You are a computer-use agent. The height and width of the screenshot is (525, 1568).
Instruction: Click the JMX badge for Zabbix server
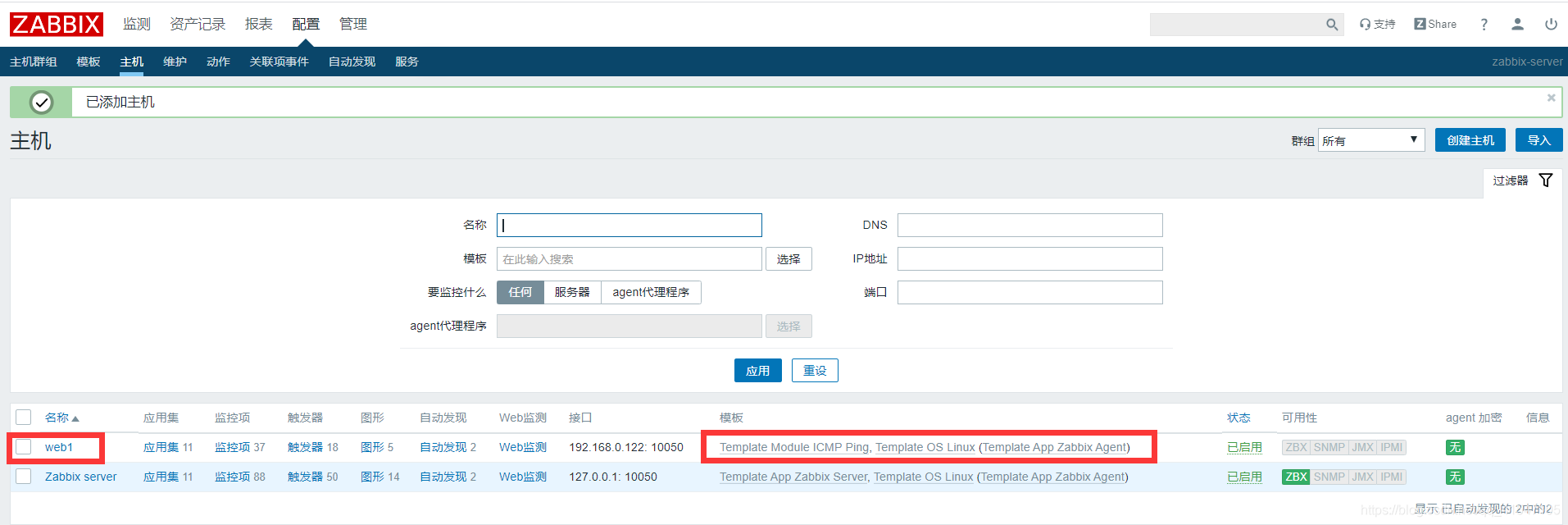1362,477
